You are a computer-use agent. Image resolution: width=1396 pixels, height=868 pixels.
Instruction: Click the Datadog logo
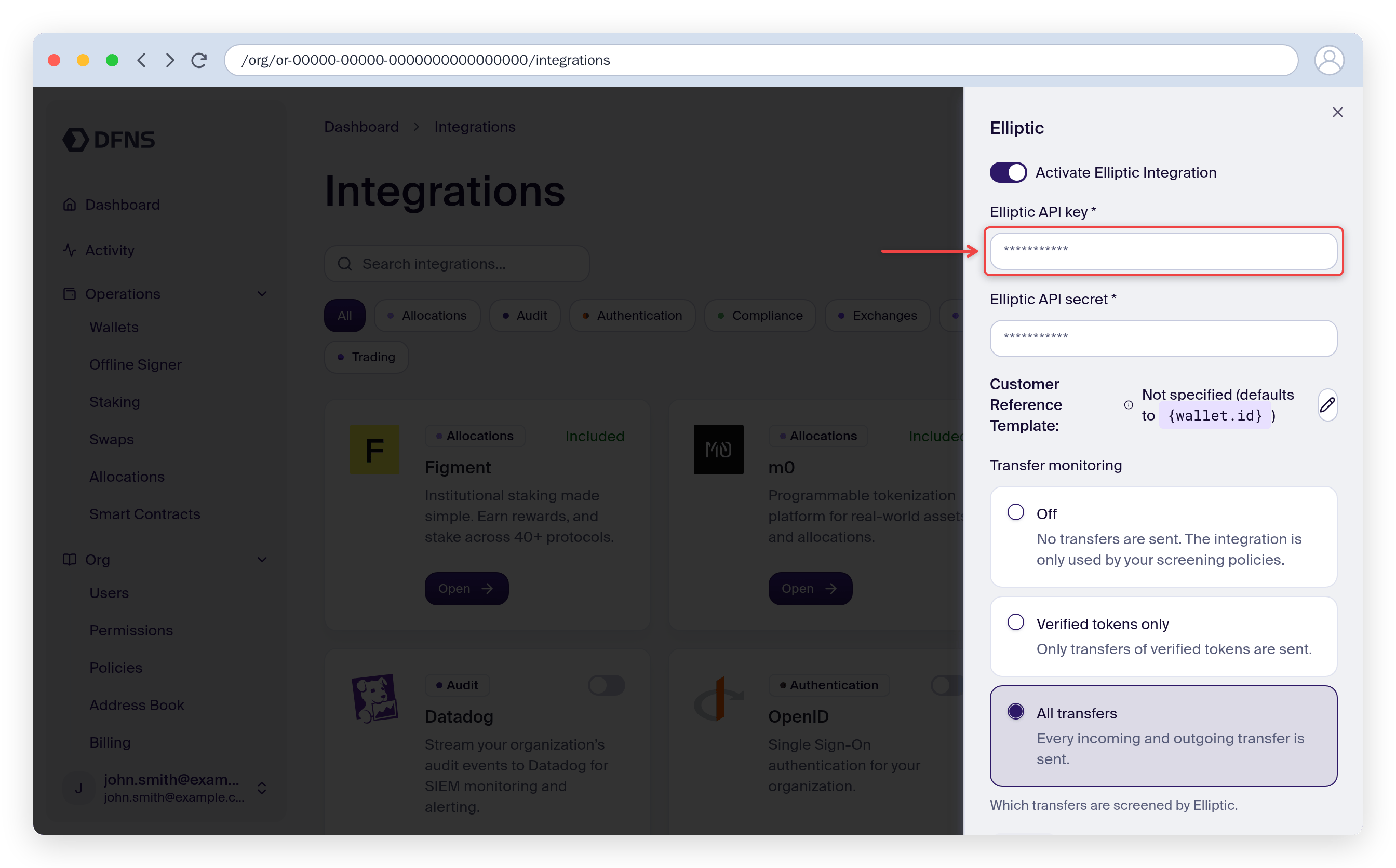pos(374,698)
